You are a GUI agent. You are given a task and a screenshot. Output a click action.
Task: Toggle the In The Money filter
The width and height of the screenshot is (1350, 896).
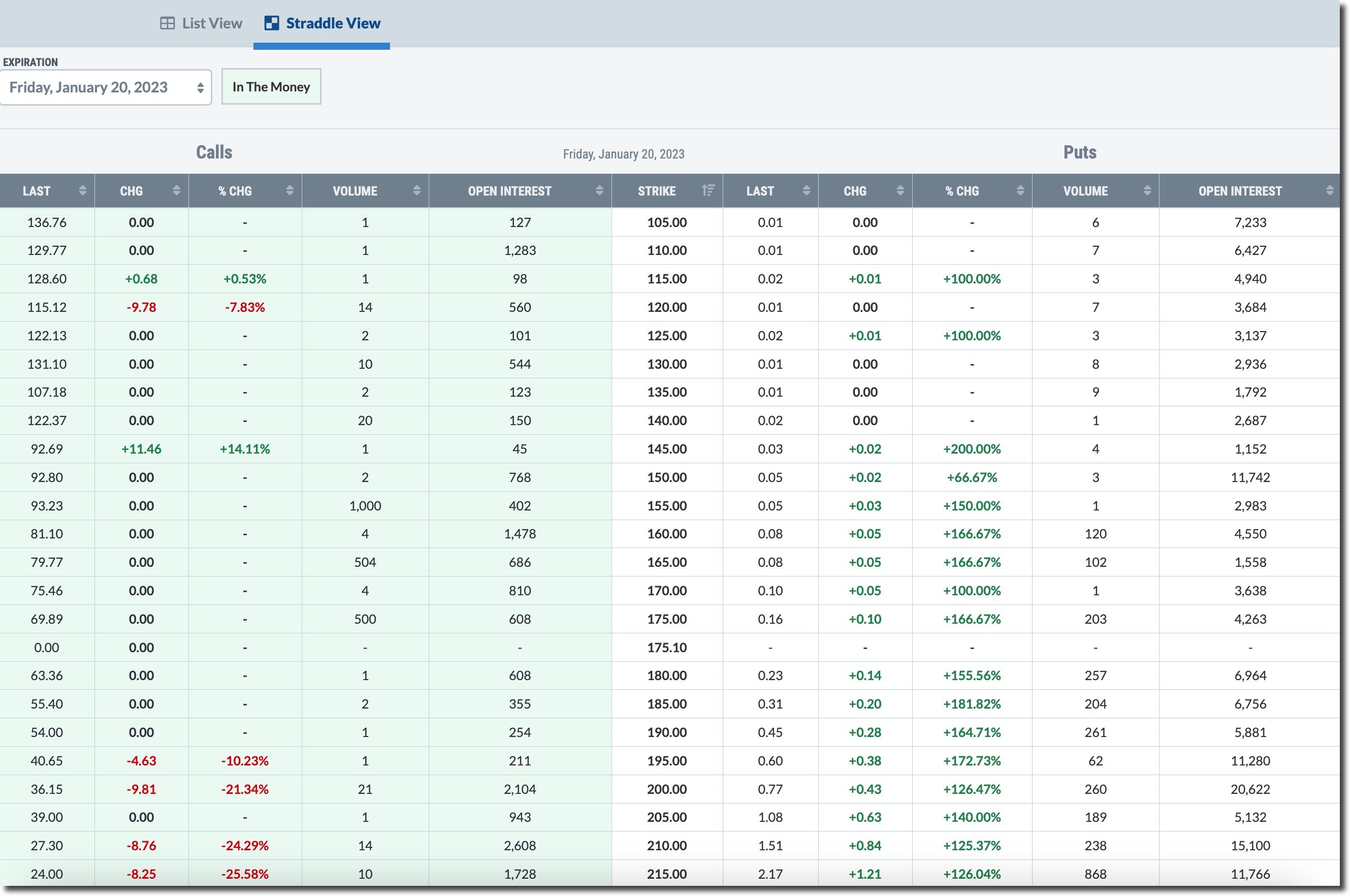(x=271, y=87)
